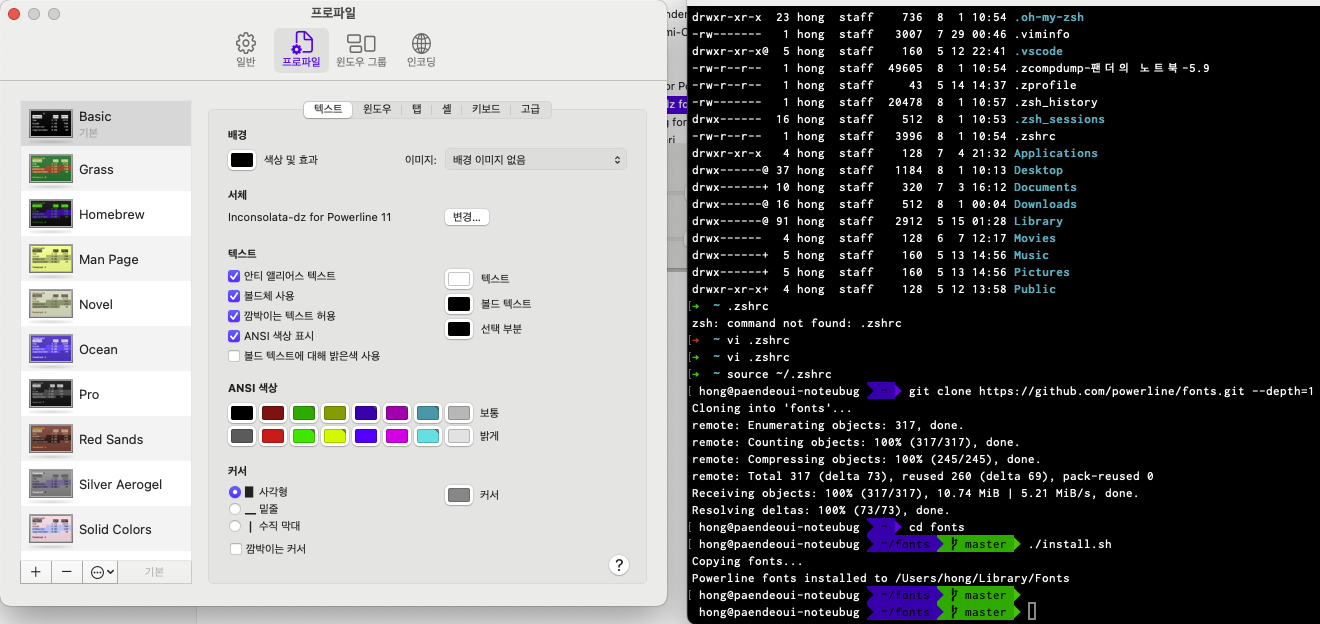Click the 변경... font button
The width and height of the screenshot is (1320, 624).
coord(467,217)
